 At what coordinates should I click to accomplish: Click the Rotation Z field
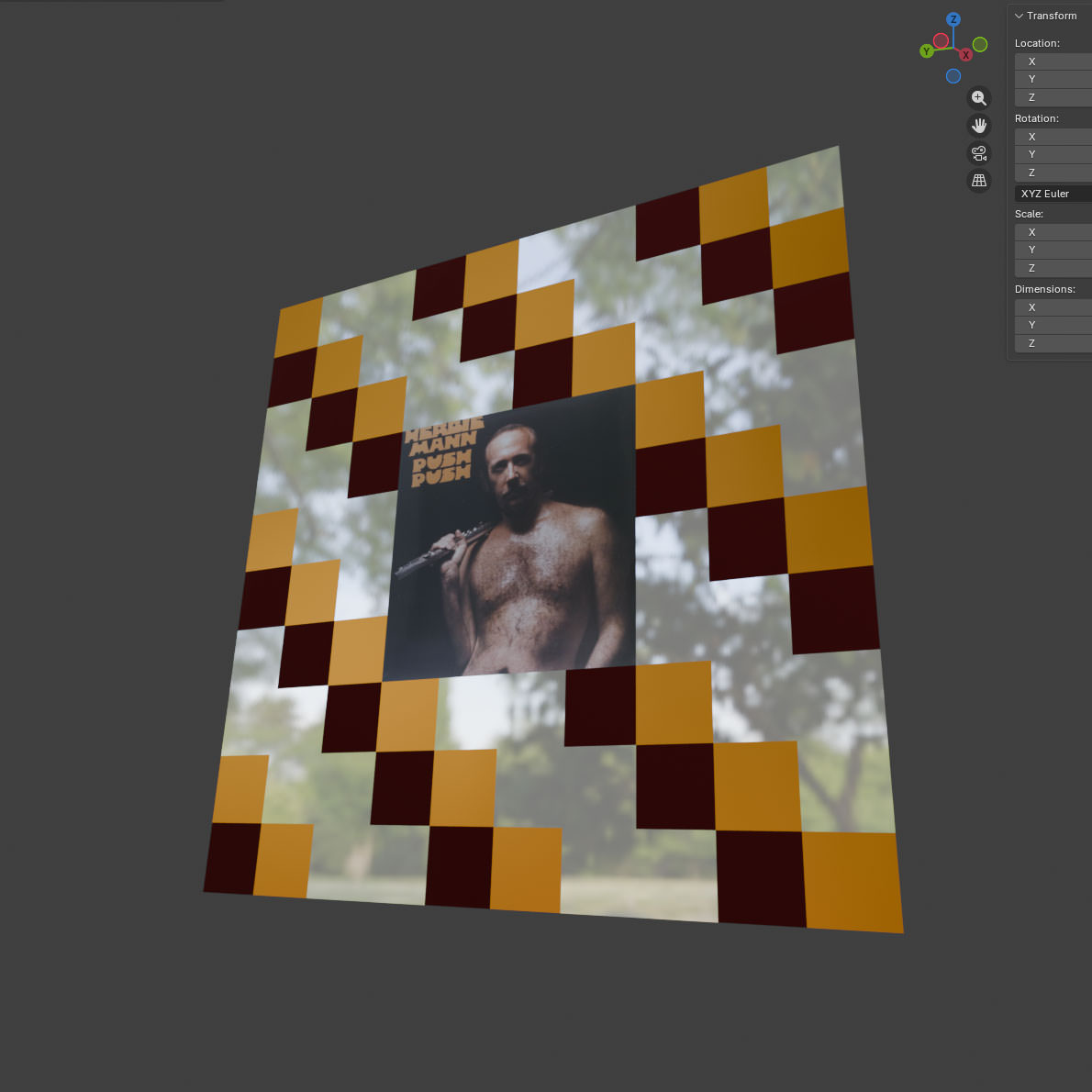coord(1053,173)
